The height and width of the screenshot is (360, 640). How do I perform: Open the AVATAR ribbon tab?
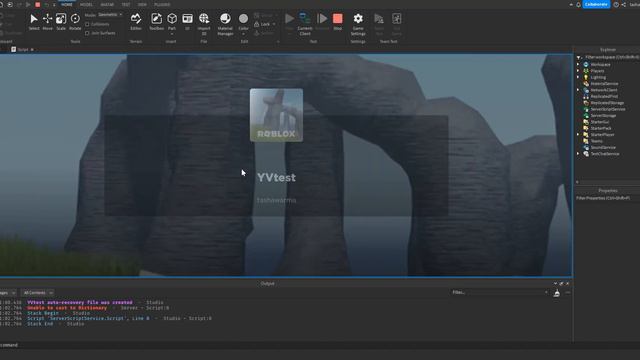coord(107,4)
